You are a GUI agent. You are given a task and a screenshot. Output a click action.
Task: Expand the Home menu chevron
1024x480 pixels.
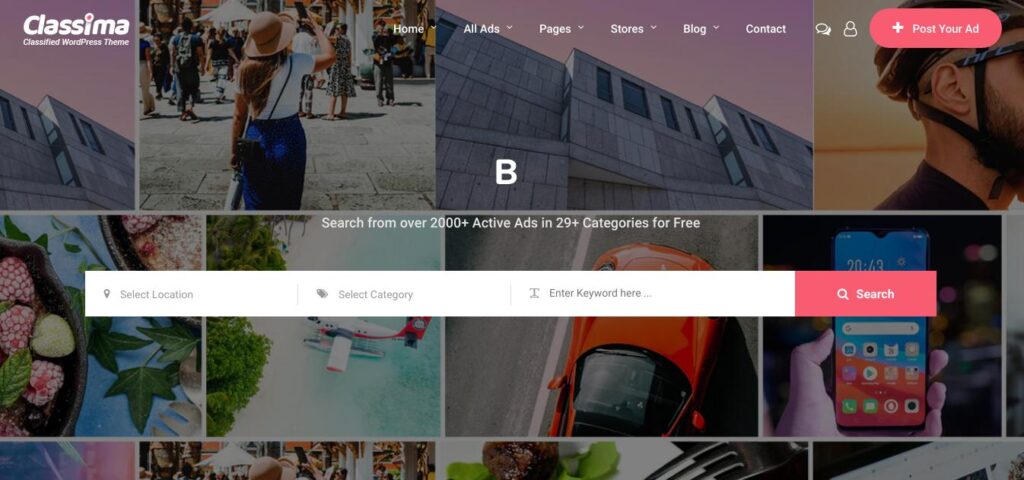click(x=434, y=27)
